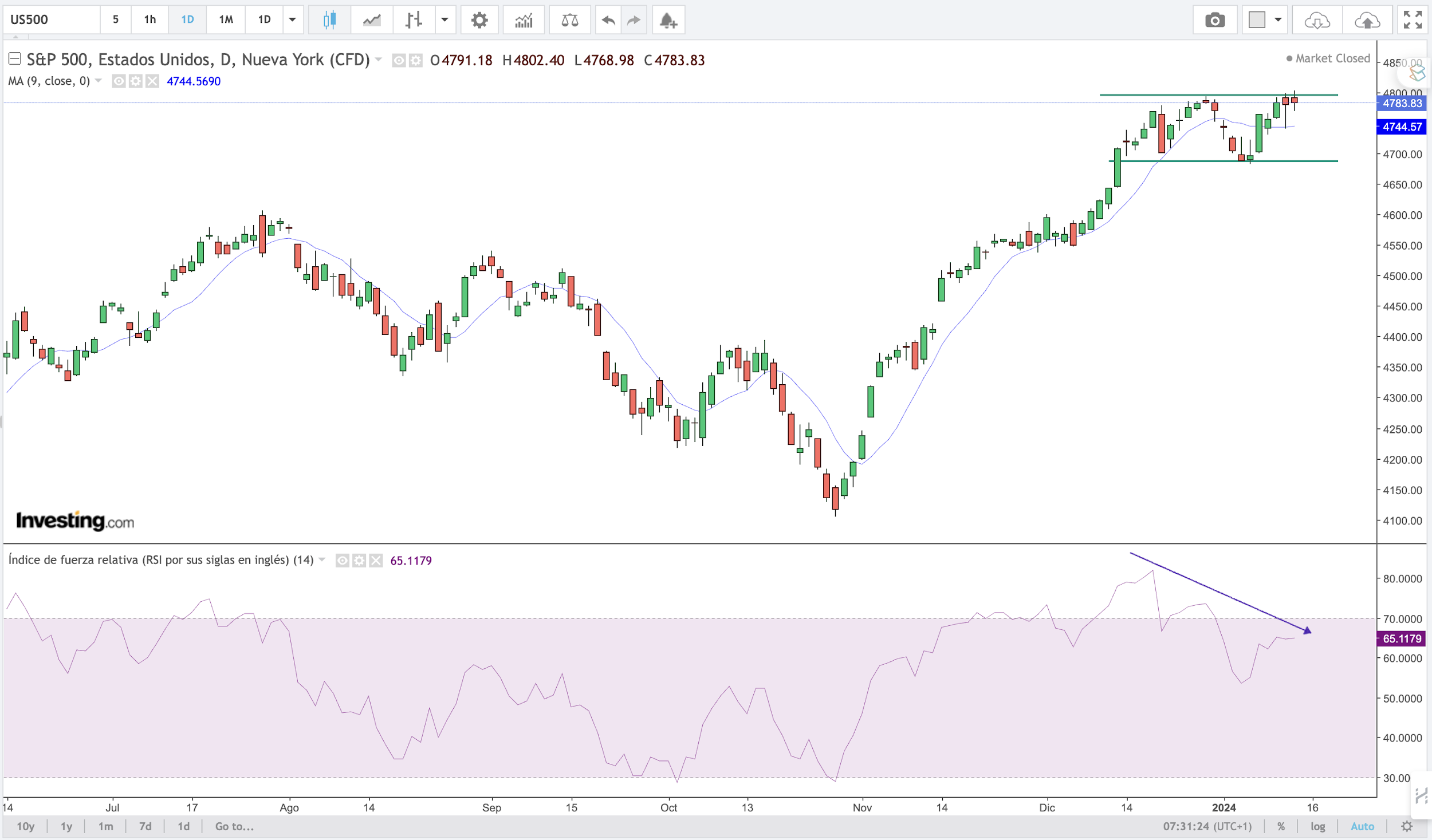Click the fullscreen expand icon
This screenshot has width=1432, height=840.
click(1412, 20)
